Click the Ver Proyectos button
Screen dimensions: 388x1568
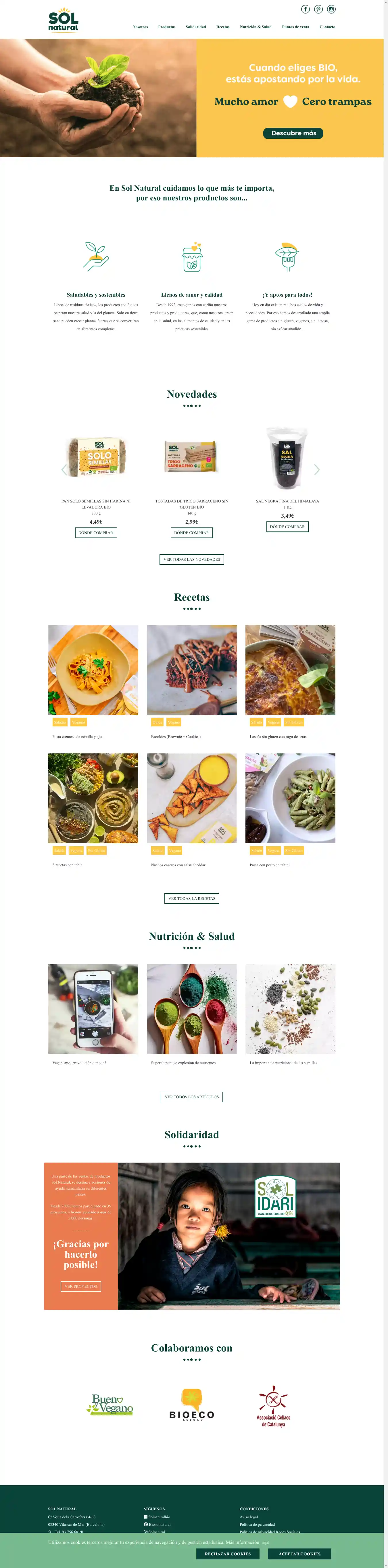[81, 1286]
